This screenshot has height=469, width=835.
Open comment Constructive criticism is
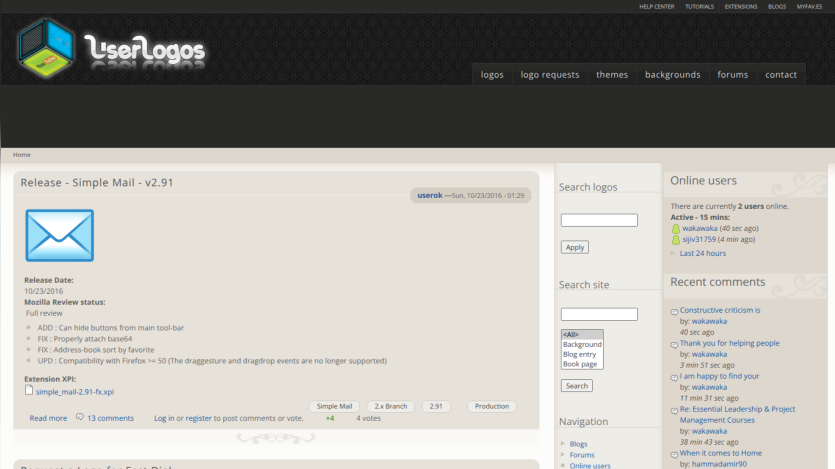720,310
